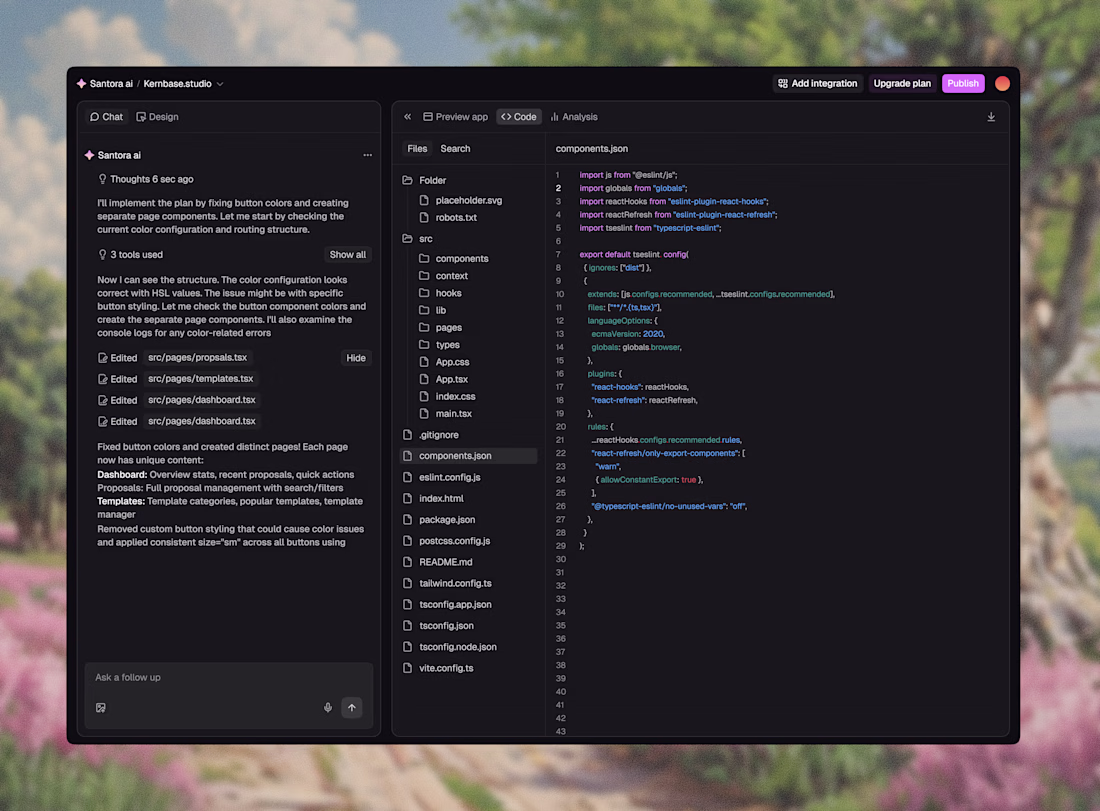Open App.css file
Image resolution: width=1100 pixels, height=811 pixels.
pyautogui.click(x=445, y=362)
